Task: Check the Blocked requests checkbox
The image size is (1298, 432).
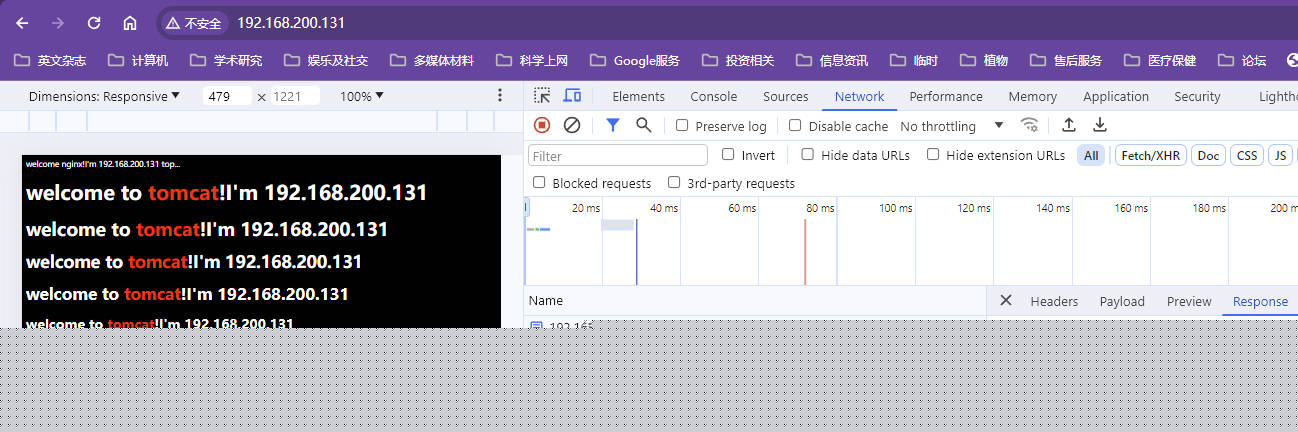Action: pos(539,182)
